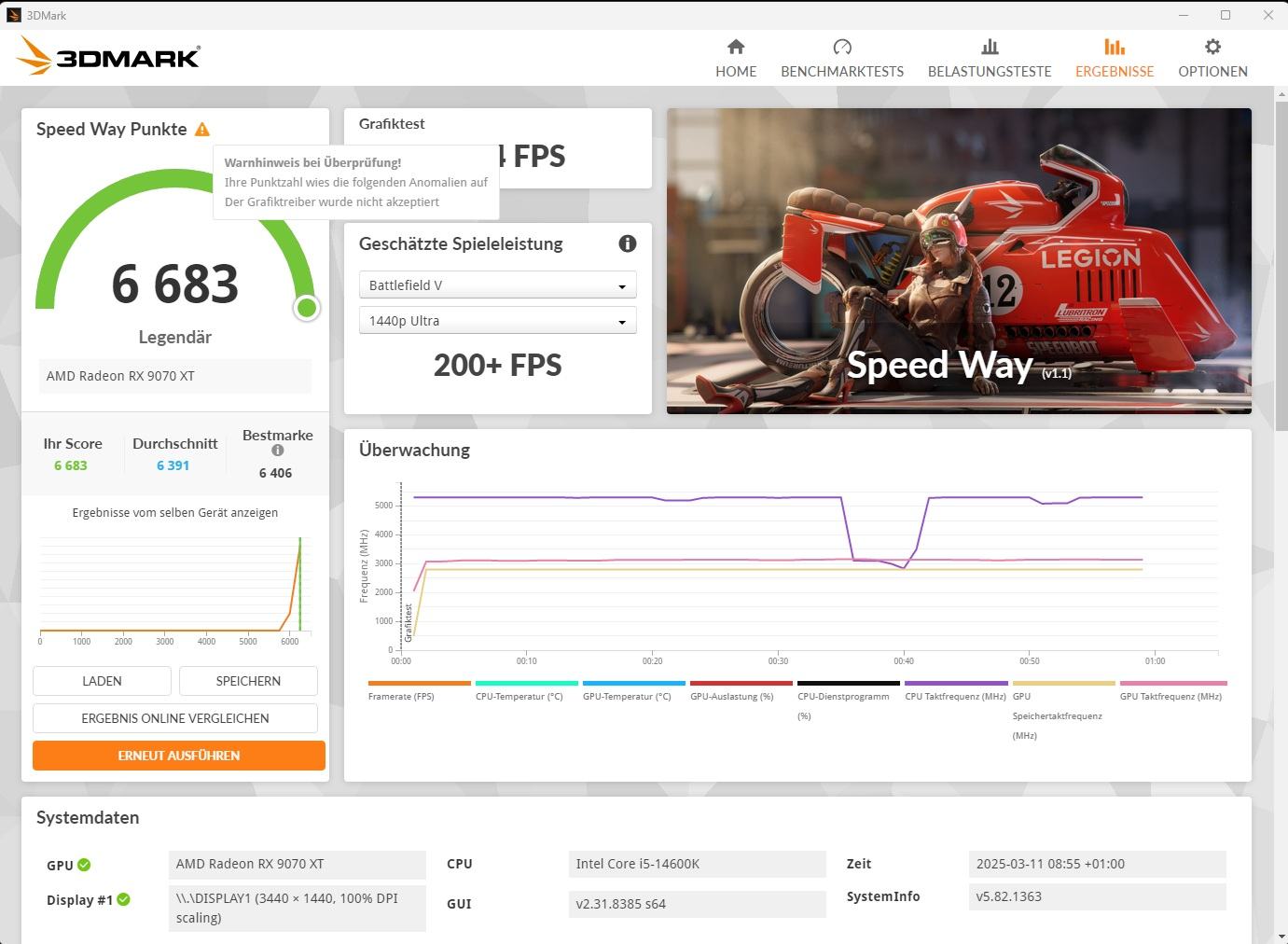Click the orange warning triangle icon
Image resolution: width=1288 pixels, height=944 pixels.
point(202,130)
